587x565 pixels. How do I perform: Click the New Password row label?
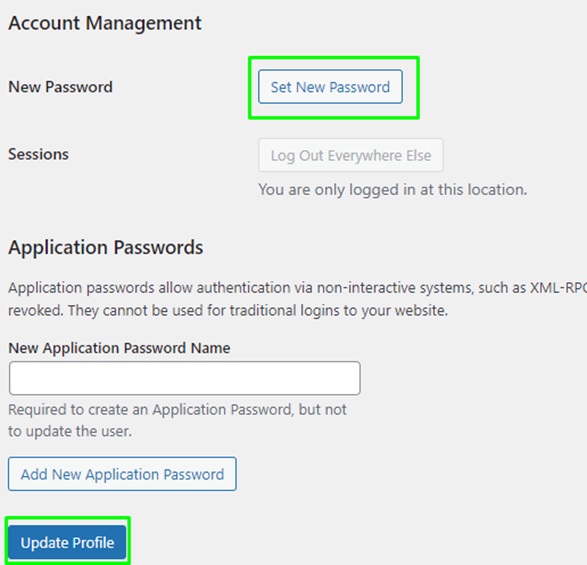tap(61, 87)
